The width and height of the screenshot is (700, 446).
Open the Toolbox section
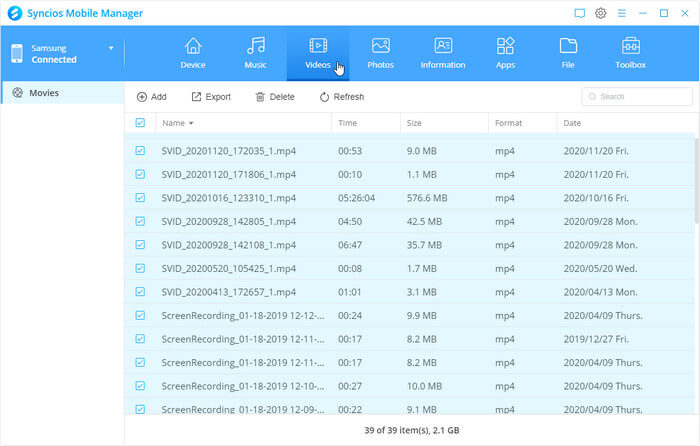(630, 53)
